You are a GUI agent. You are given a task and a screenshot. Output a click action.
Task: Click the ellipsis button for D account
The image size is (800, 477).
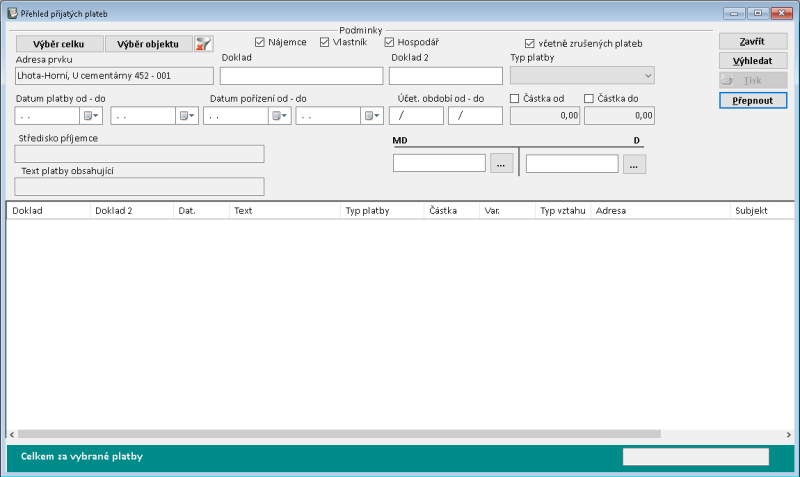pyautogui.click(x=634, y=163)
